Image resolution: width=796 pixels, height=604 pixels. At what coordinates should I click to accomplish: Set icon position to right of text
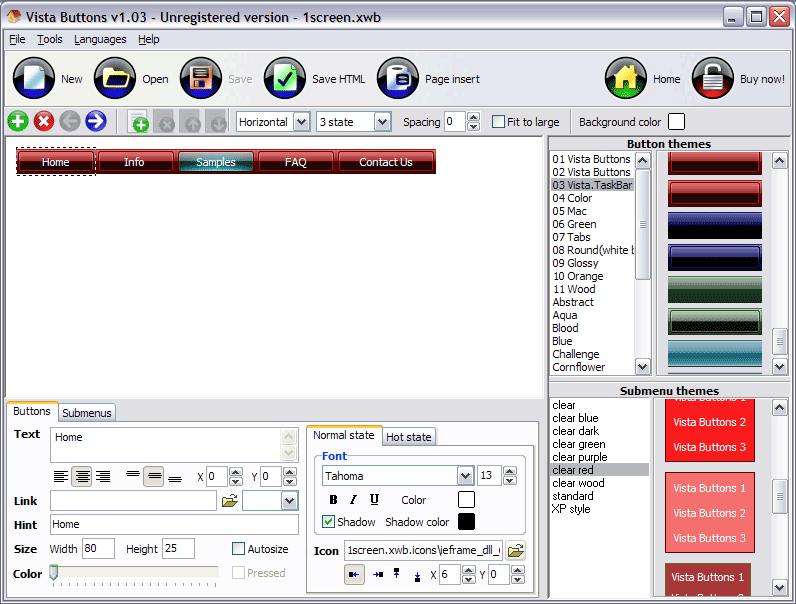[x=378, y=575]
